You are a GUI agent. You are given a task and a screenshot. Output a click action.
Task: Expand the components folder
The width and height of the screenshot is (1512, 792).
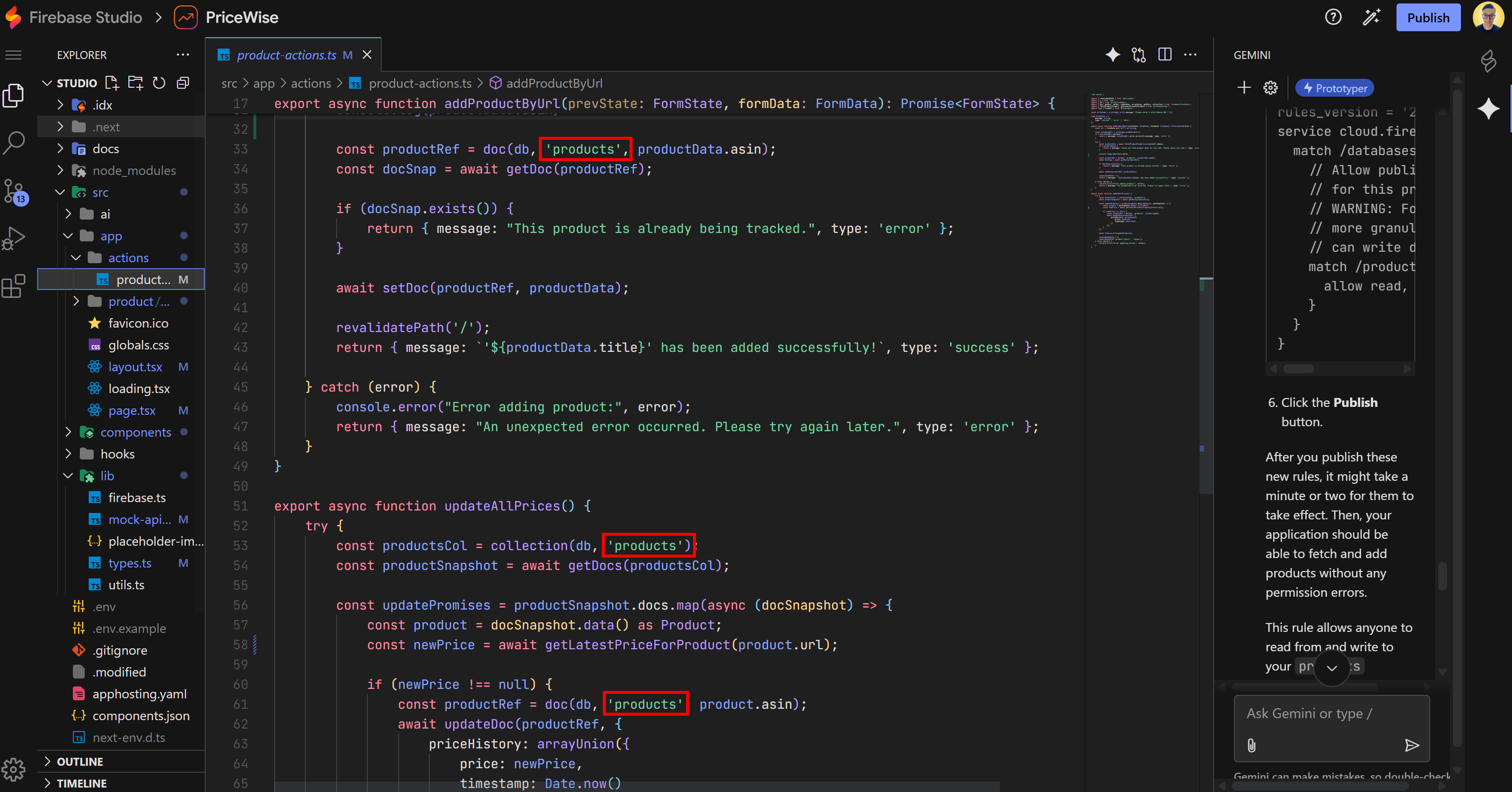click(135, 432)
